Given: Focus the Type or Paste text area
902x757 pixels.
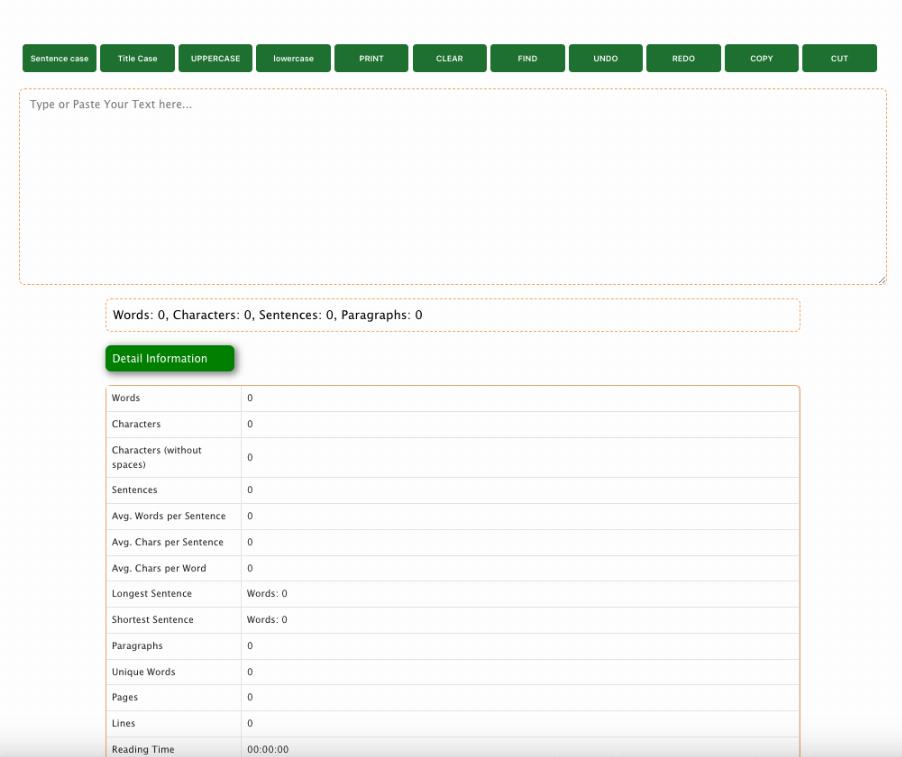Looking at the screenshot, I should (x=452, y=186).
